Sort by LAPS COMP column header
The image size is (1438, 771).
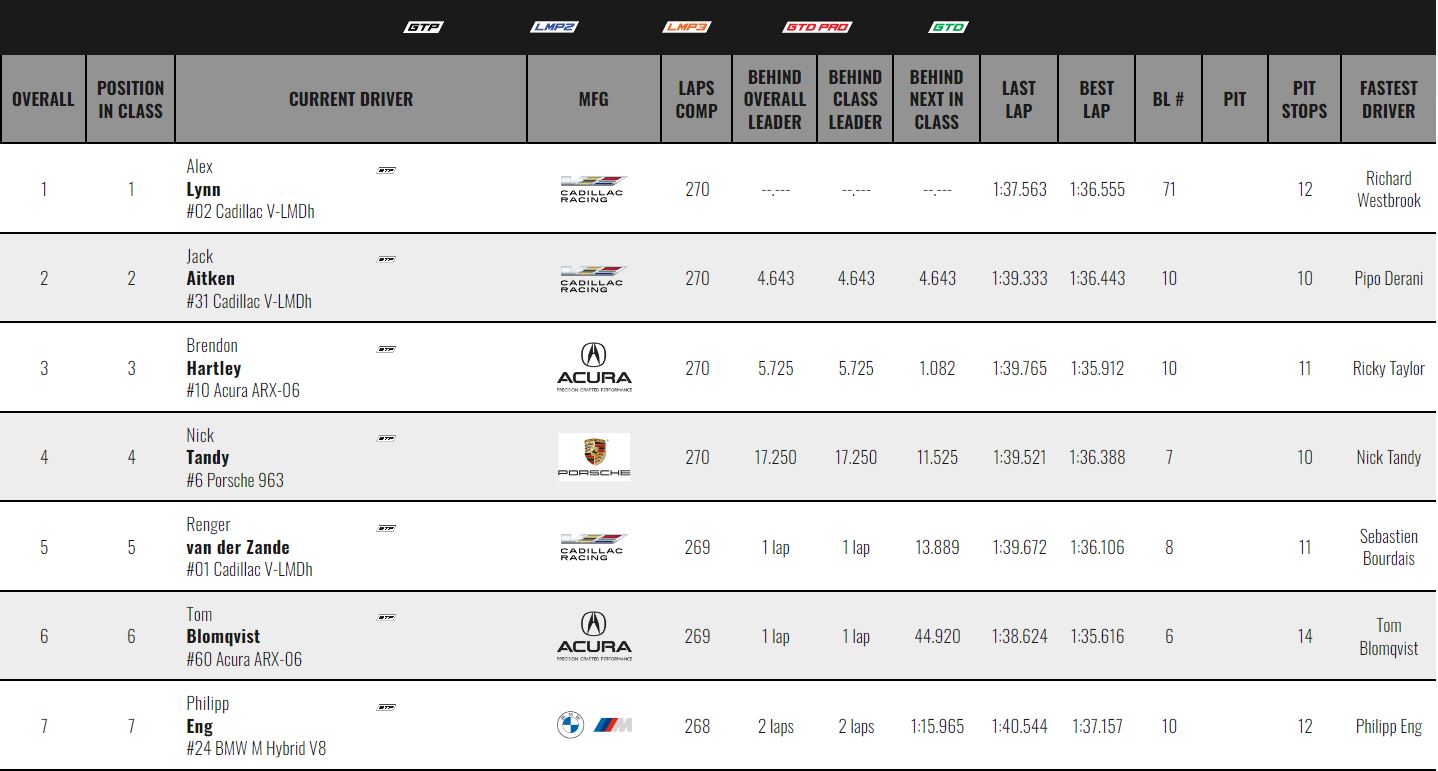[x=696, y=99]
